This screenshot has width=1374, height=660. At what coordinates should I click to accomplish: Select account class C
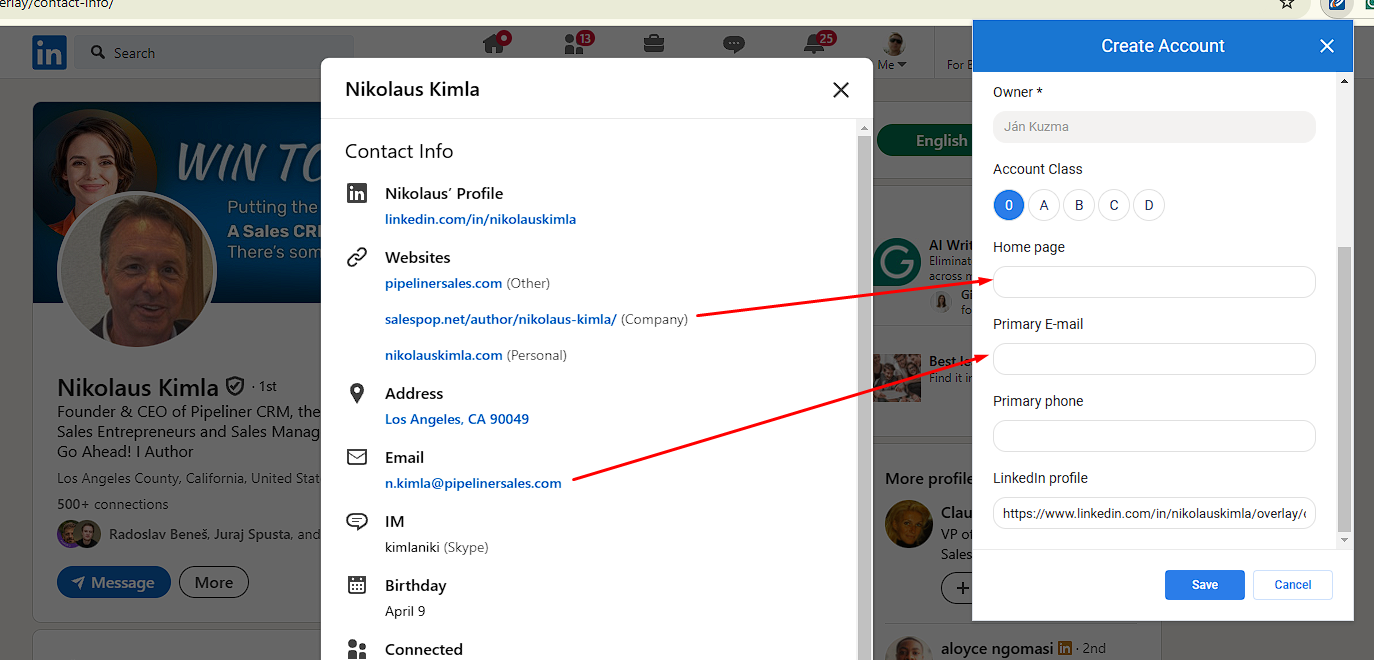coord(1114,205)
